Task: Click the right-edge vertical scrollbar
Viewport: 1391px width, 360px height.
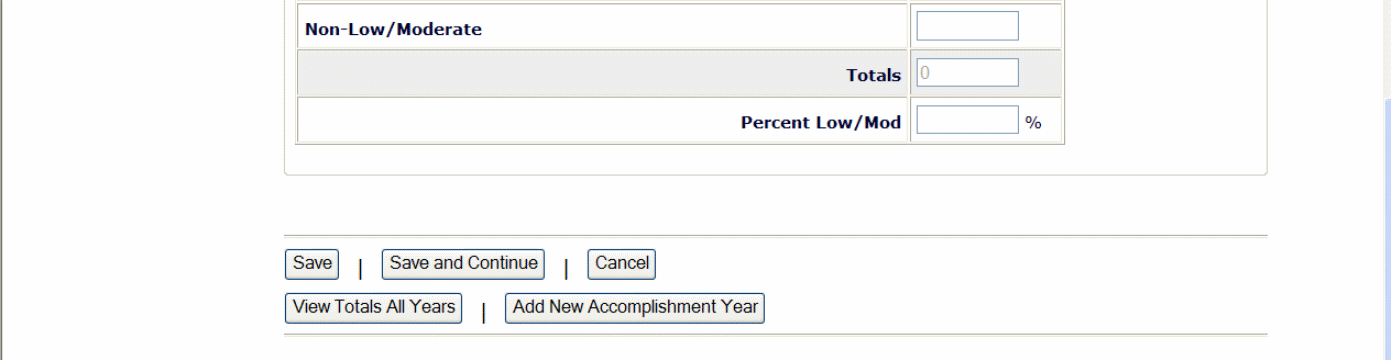Action: [x=1386, y=180]
